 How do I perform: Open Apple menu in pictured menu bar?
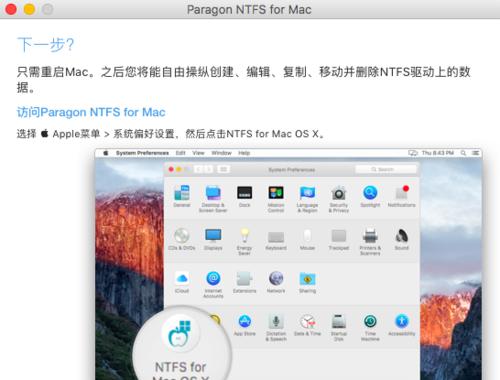point(106,153)
